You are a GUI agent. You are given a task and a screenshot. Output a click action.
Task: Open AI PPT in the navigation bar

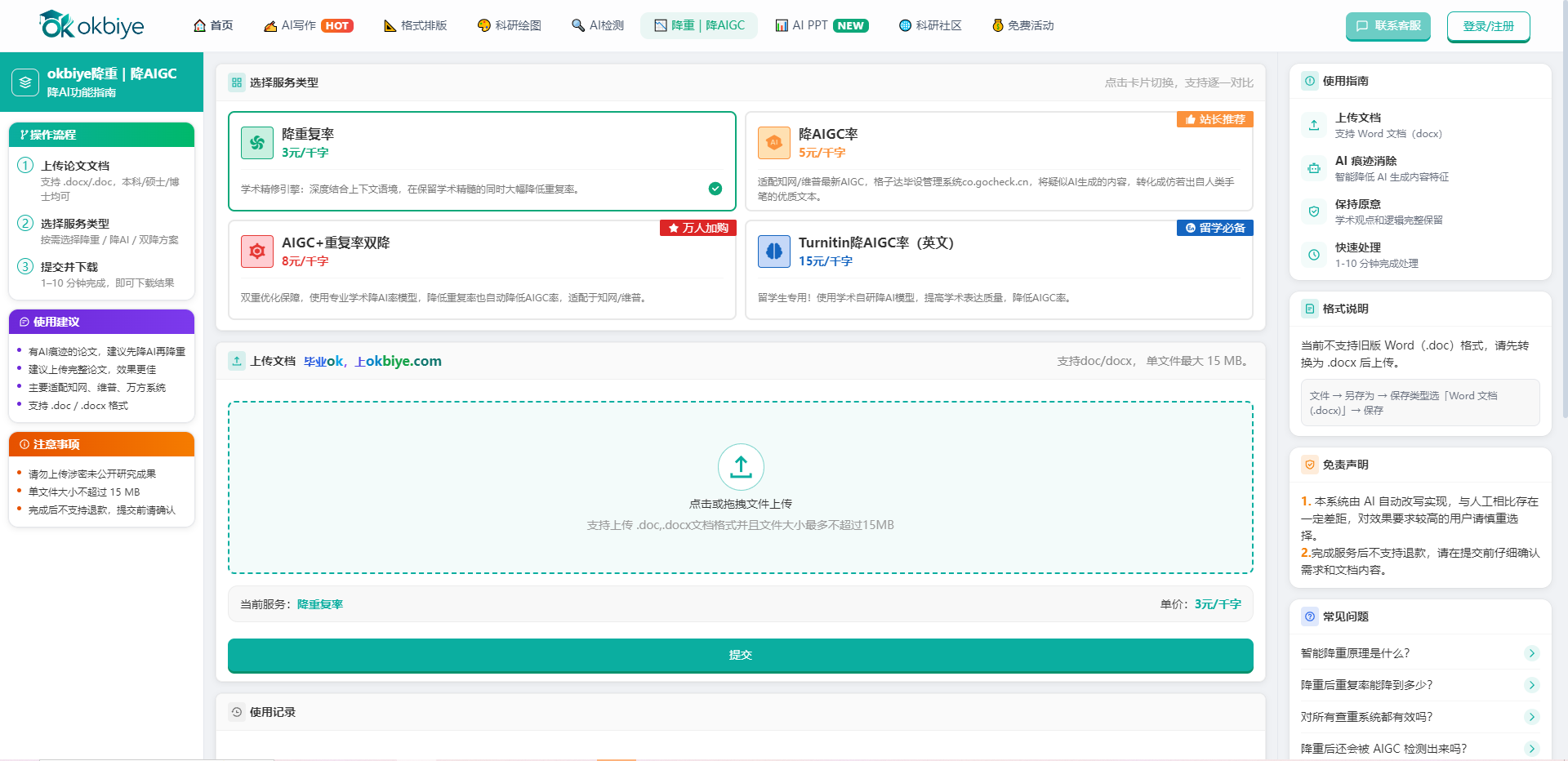click(822, 25)
